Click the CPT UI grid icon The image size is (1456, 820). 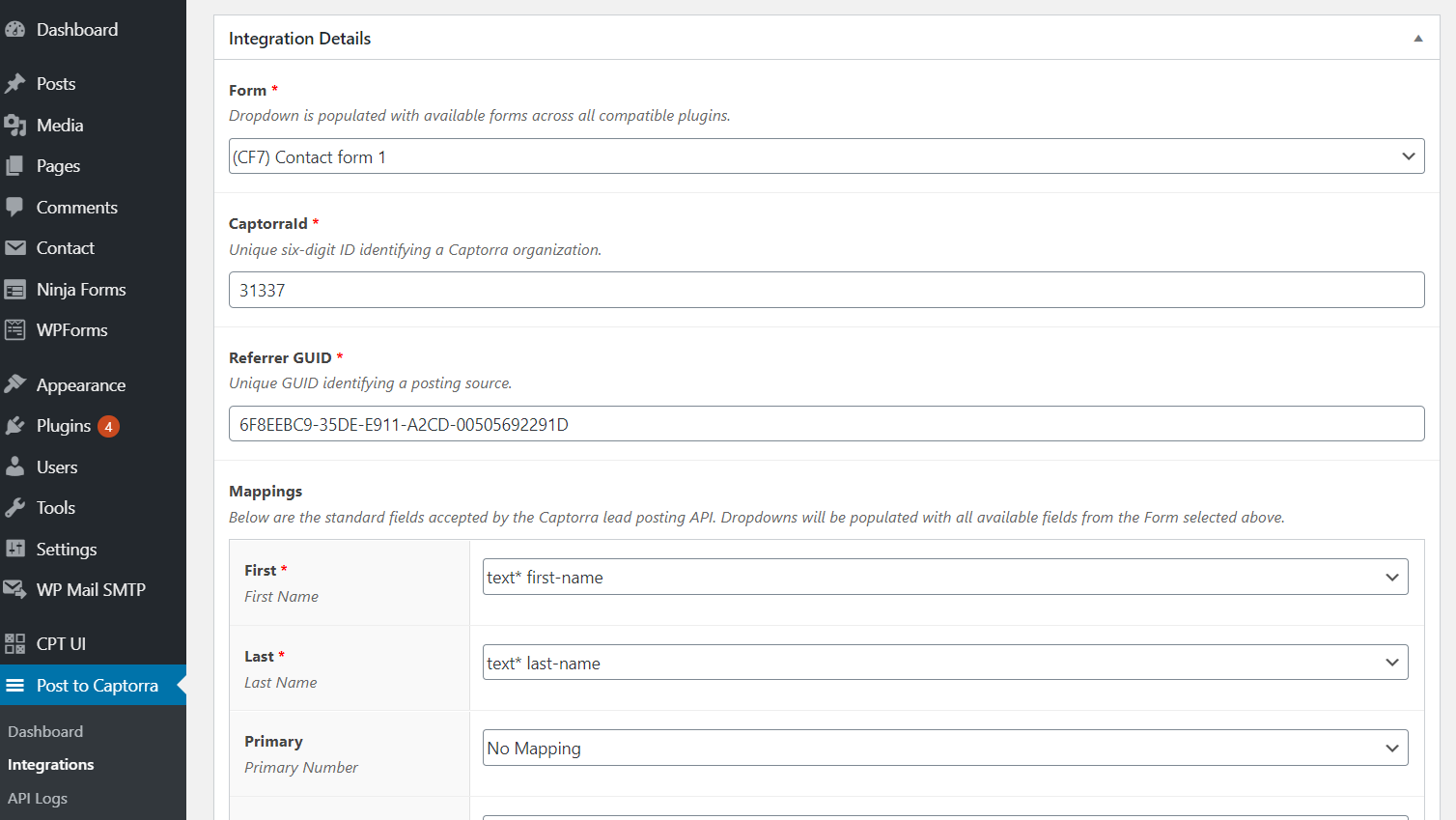14,644
